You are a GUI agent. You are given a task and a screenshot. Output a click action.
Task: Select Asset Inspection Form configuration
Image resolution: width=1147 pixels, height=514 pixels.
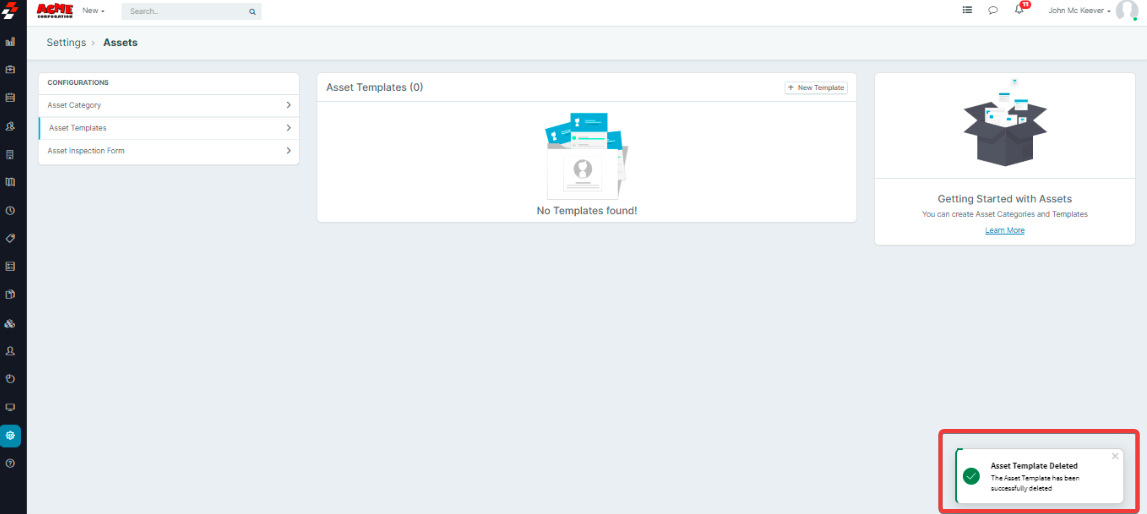(169, 151)
